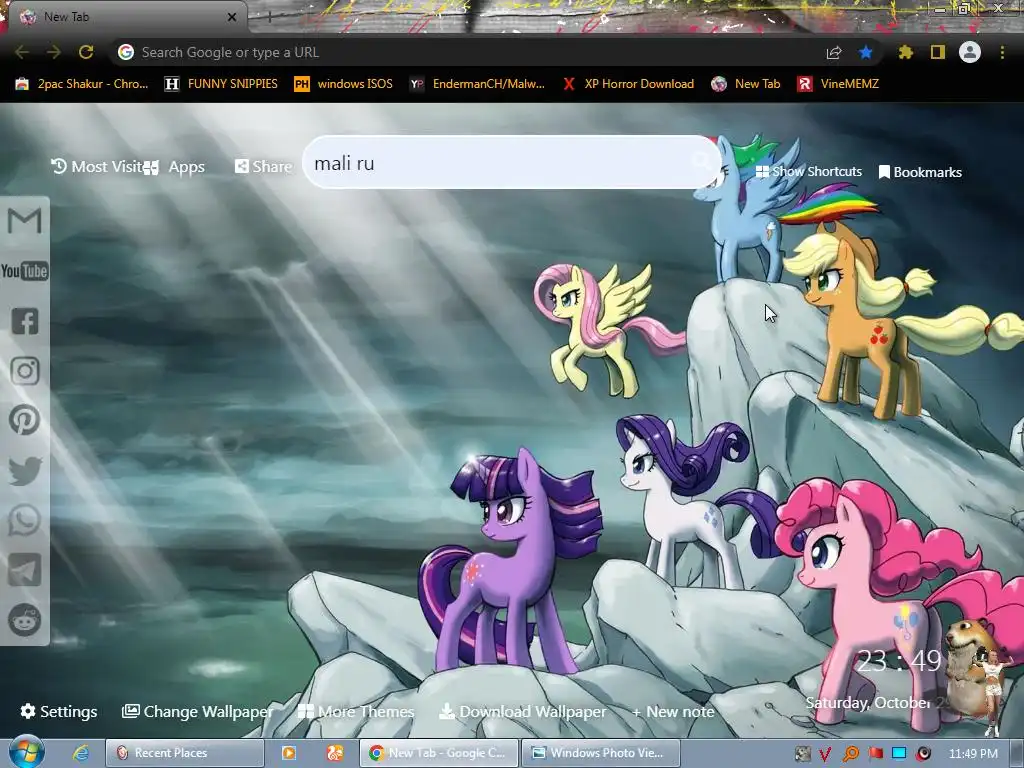The height and width of the screenshot is (768, 1024).
Task: Click the 23 : 49 clock widget
Action: [899, 662]
